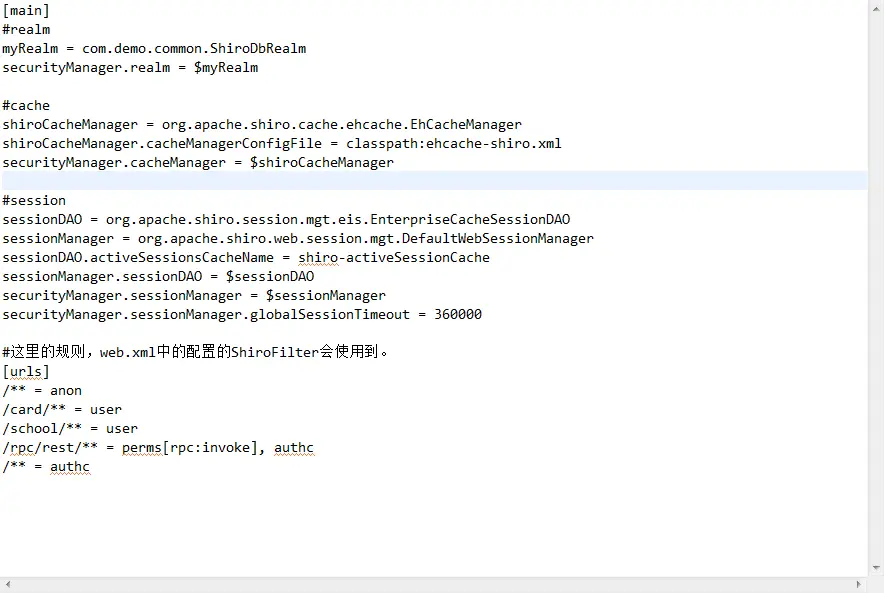
Task: Place cursor on the $myRealm value
Action: coord(226,68)
